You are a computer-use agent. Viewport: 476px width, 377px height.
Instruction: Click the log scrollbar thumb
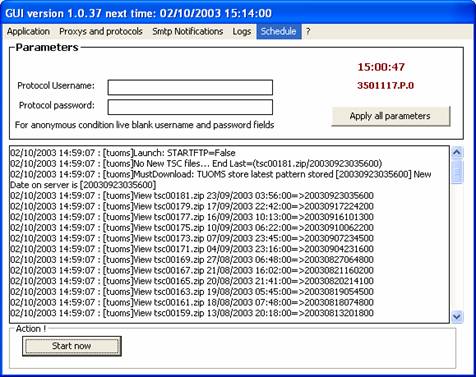pos(457,171)
